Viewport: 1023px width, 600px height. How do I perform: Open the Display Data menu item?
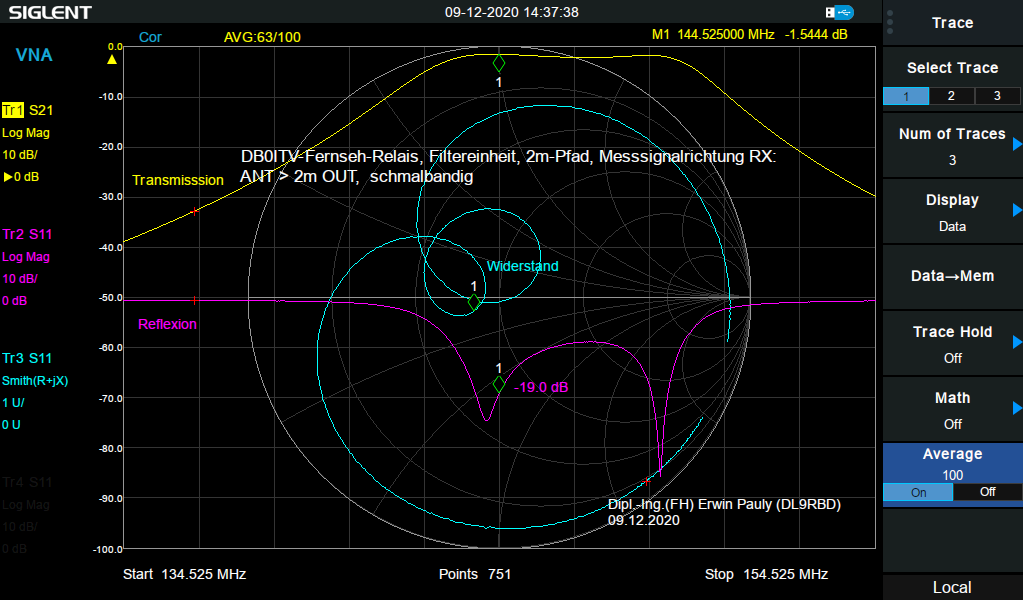tap(953, 211)
